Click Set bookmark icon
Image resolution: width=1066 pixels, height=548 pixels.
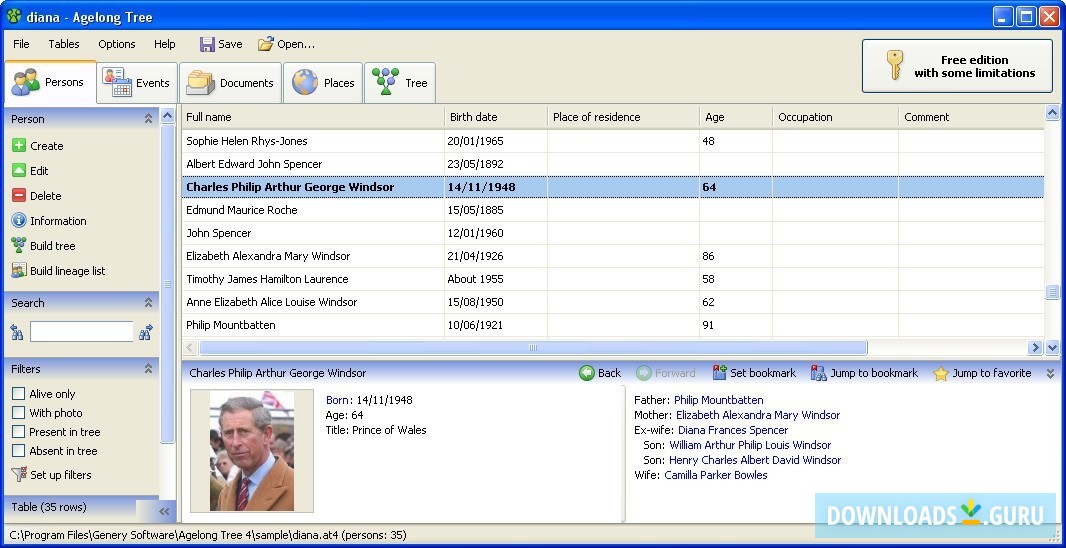719,373
